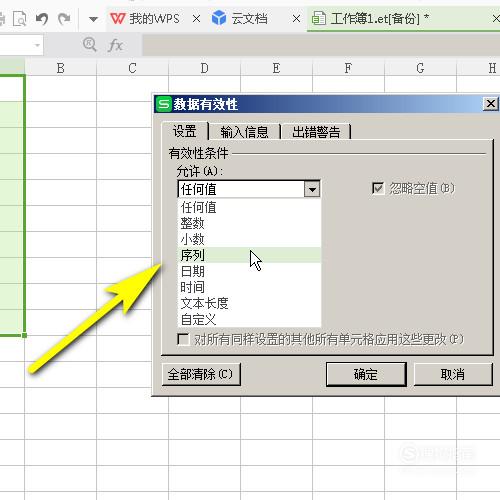This screenshot has height=500, width=500.
Task: Select column C header
Action: click(x=132, y=68)
